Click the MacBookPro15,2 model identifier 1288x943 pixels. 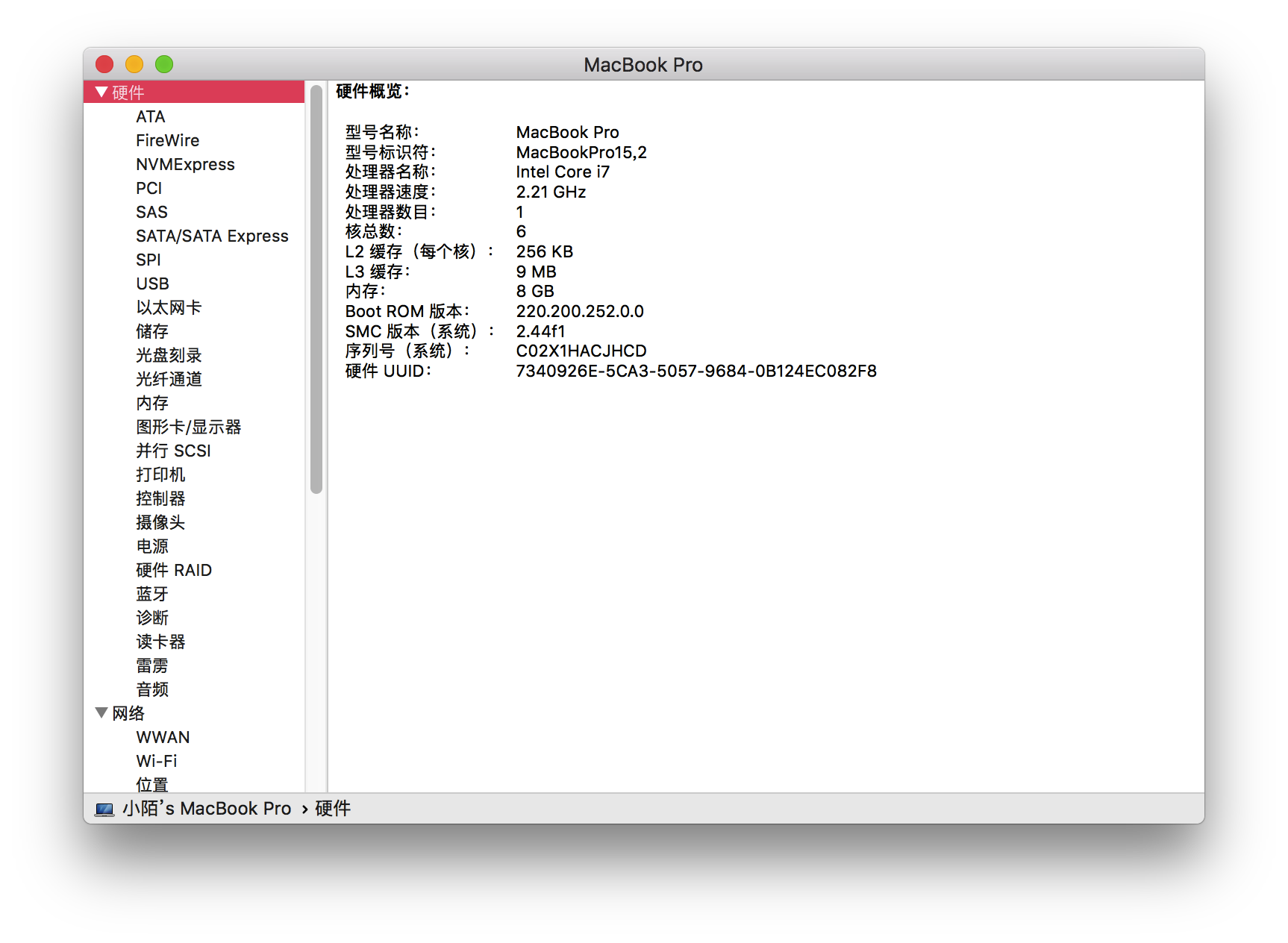point(581,152)
